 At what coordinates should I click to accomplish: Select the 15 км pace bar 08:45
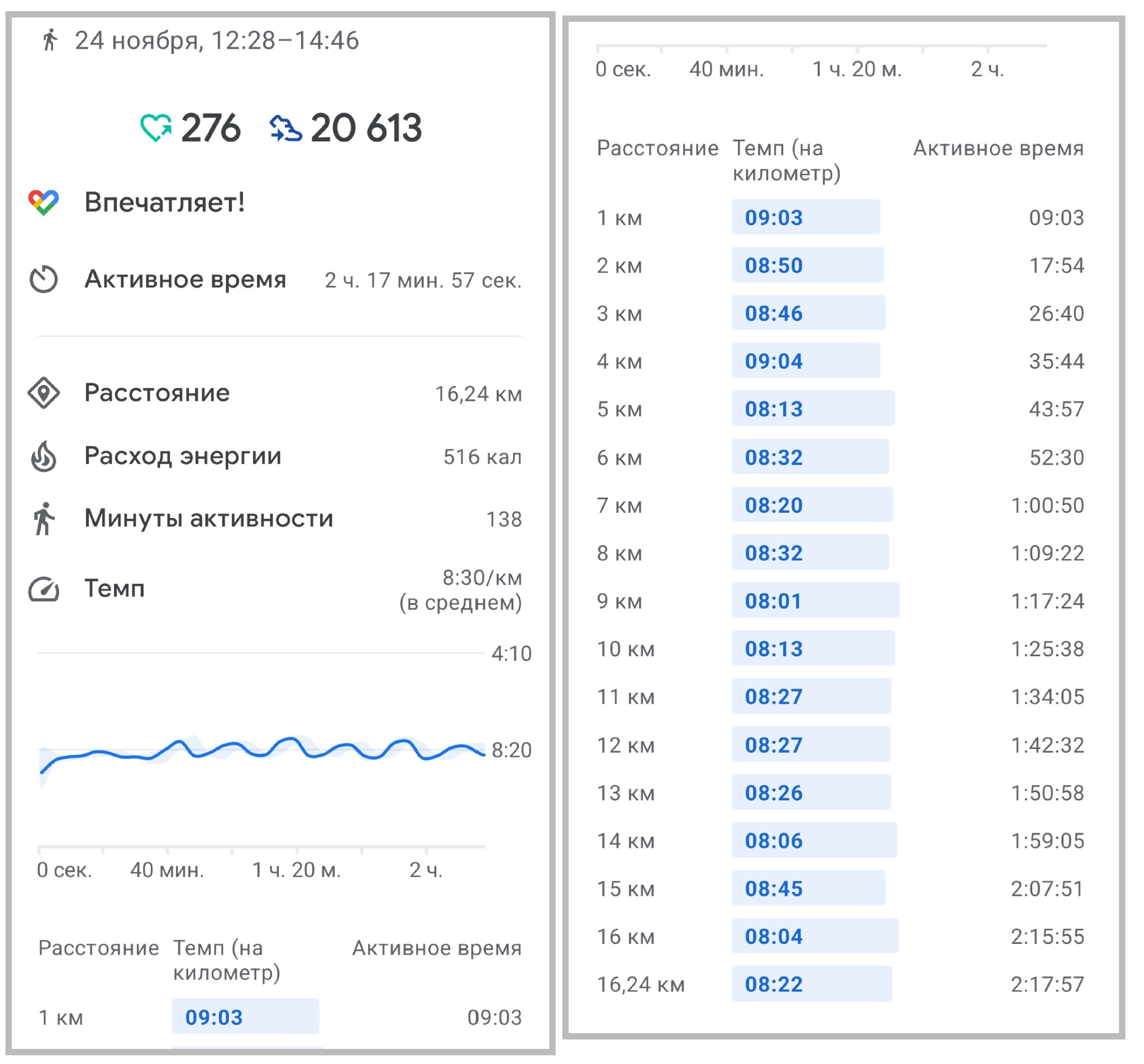click(x=808, y=888)
